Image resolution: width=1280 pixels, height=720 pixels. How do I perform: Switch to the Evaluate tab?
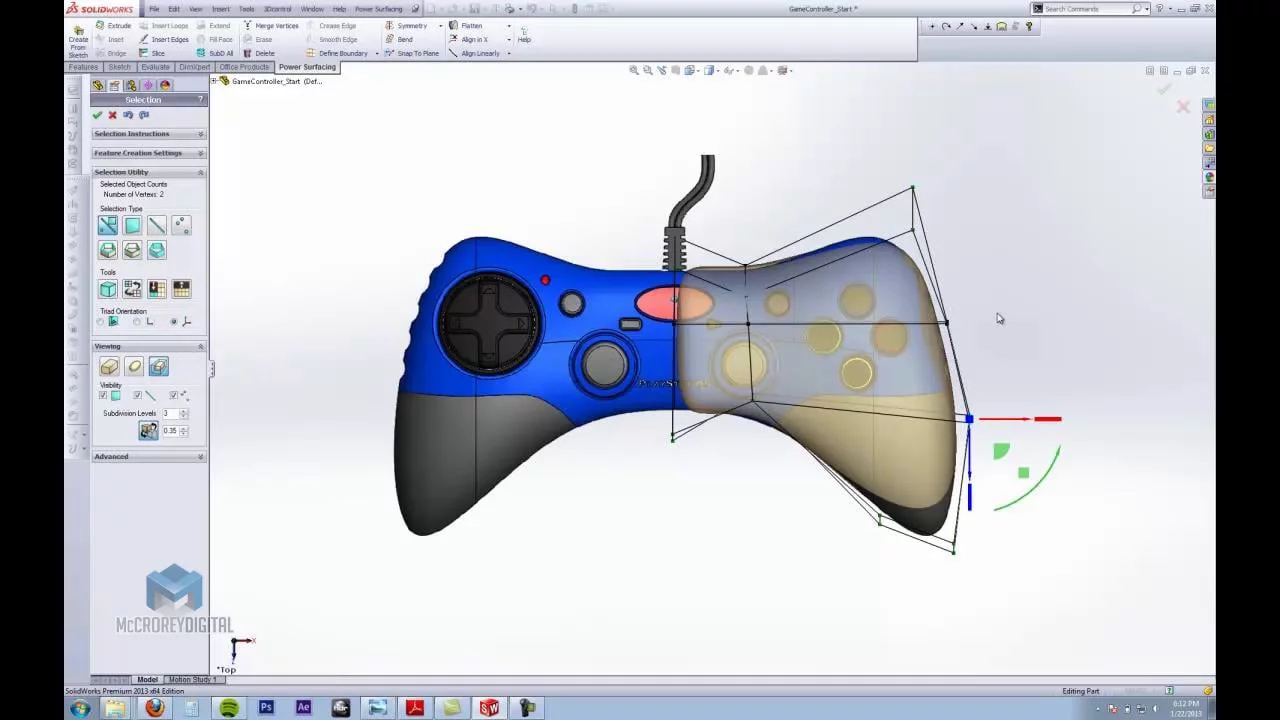point(155,67)
